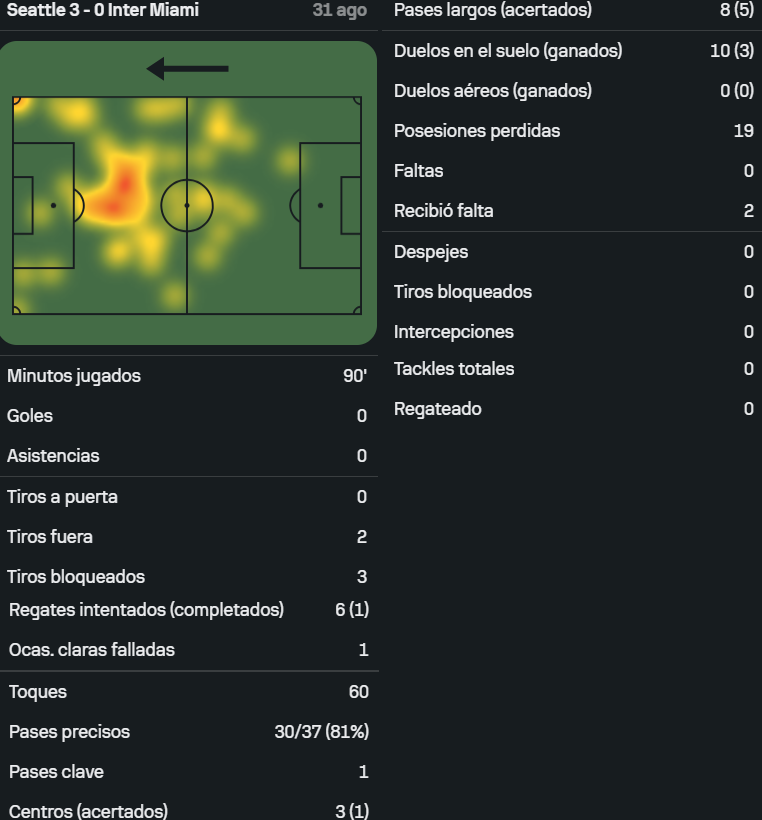
Task: Click the Toques stat row
Action: 189,692
